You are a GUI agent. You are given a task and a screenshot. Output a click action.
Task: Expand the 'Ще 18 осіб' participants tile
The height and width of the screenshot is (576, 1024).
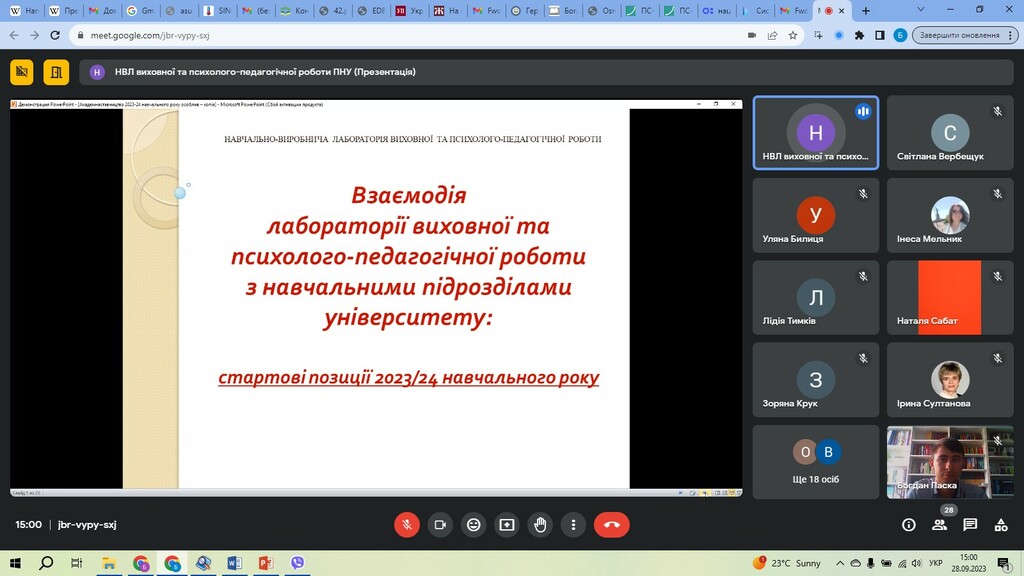(815, 461)
